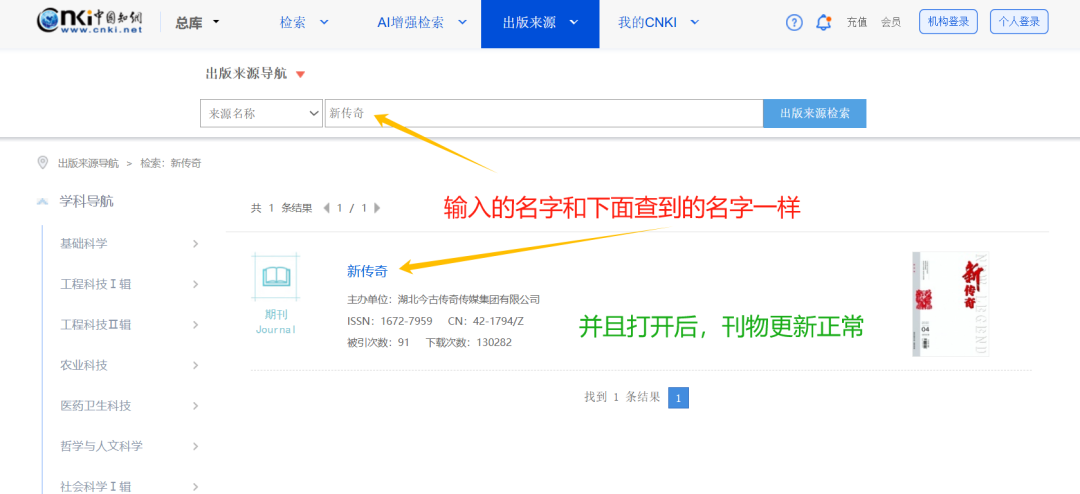Expand the 社会科学Ⅰ辑 category
The width and height of the screenshot is (1080, 494).
click(129, 486)
